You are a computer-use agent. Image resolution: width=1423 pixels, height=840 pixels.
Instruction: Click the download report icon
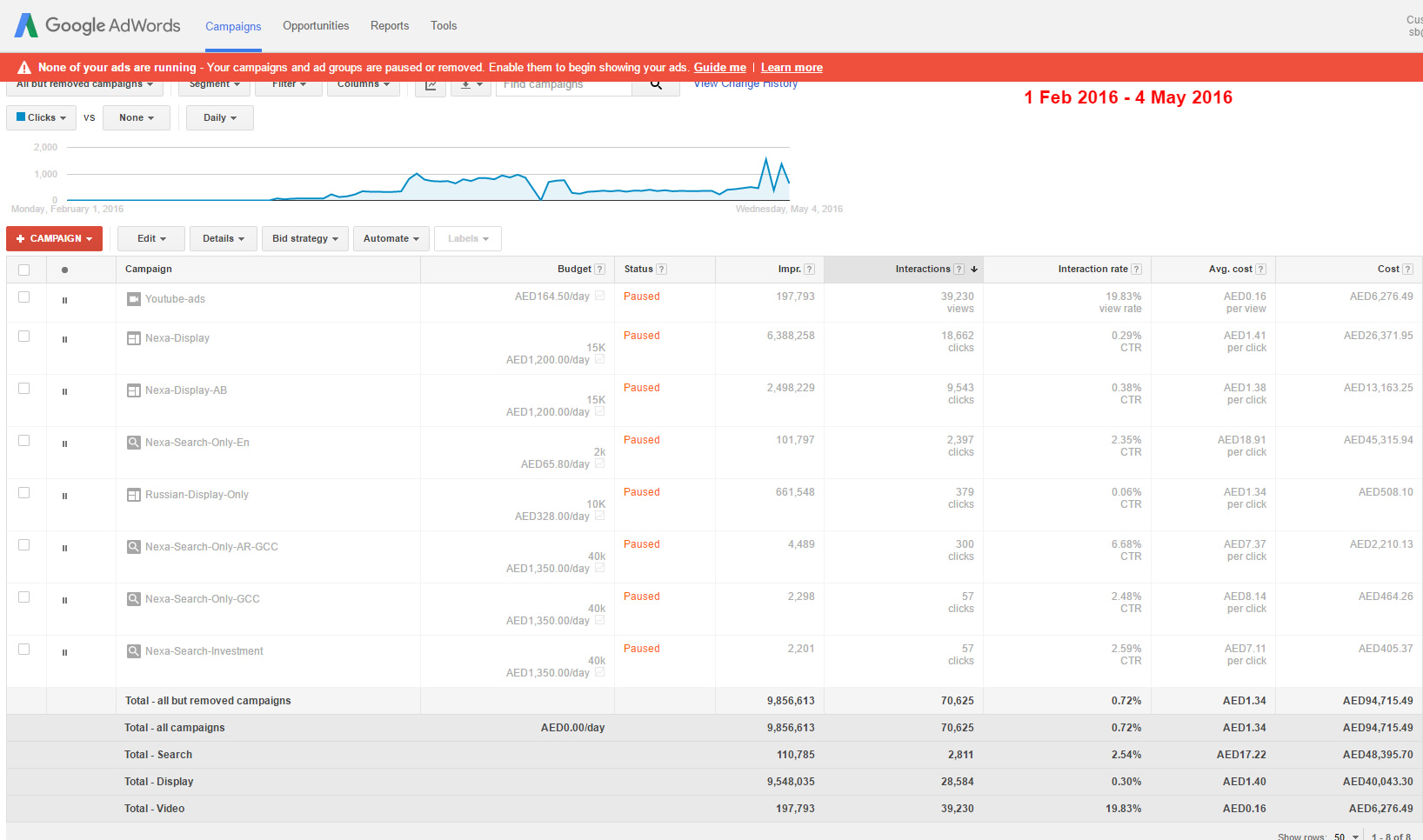click(471, 86)
